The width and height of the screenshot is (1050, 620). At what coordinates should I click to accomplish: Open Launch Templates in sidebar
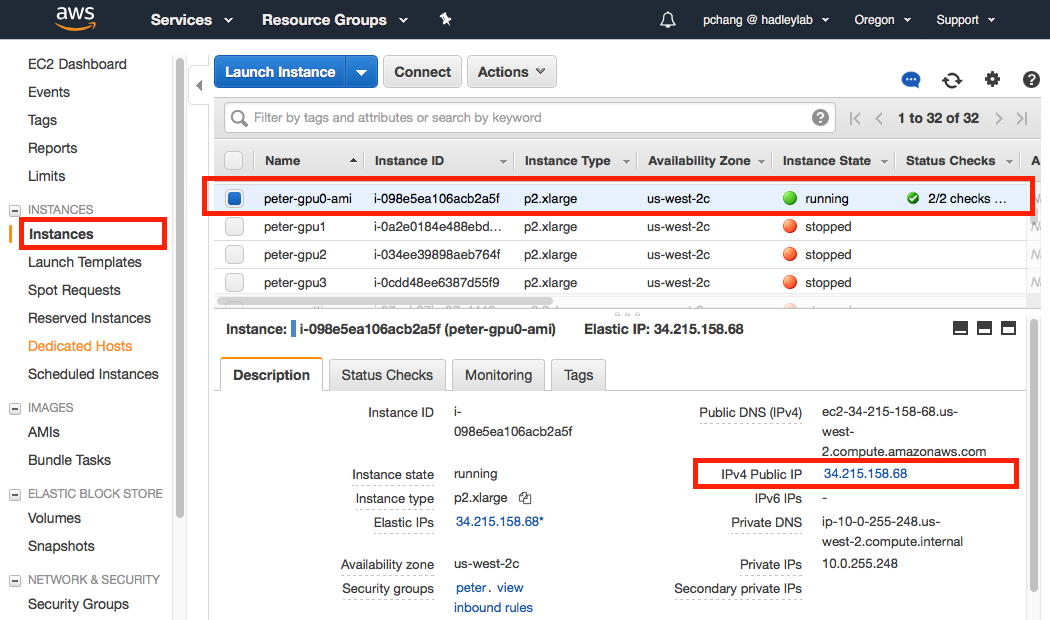point(84,262)
